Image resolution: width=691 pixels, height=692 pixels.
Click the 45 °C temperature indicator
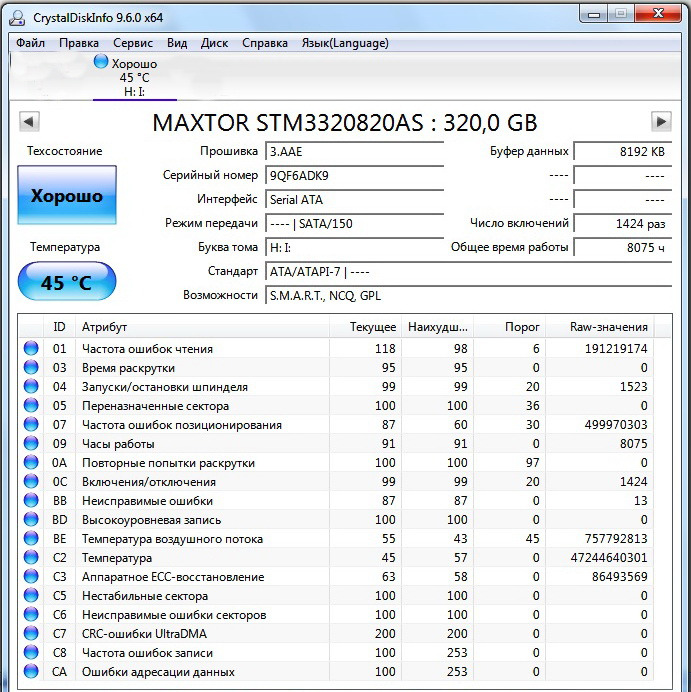pyautogui.click(x=67, y=283)
